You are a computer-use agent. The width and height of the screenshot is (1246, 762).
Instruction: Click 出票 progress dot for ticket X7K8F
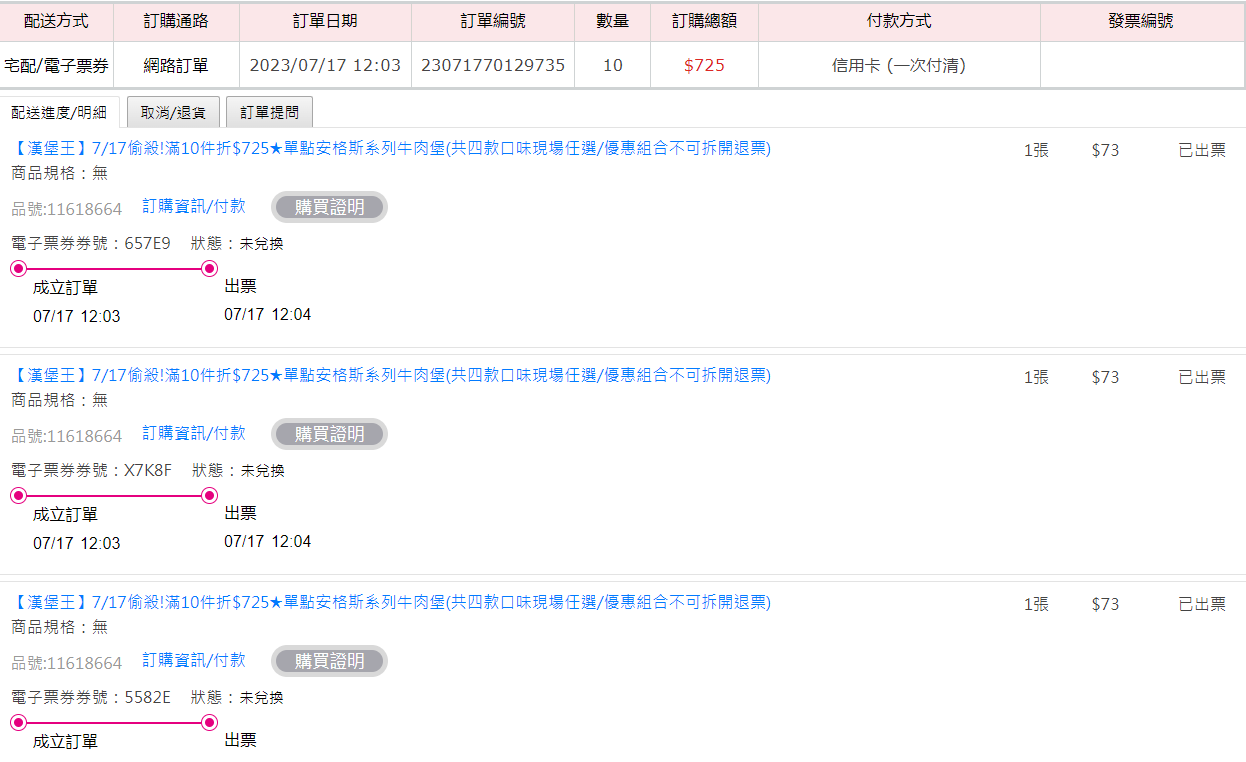point(209,495)
